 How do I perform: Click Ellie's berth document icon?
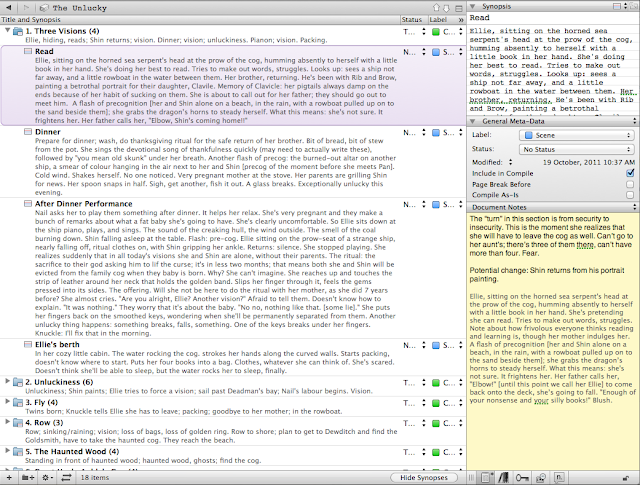[x=28, y=345]
